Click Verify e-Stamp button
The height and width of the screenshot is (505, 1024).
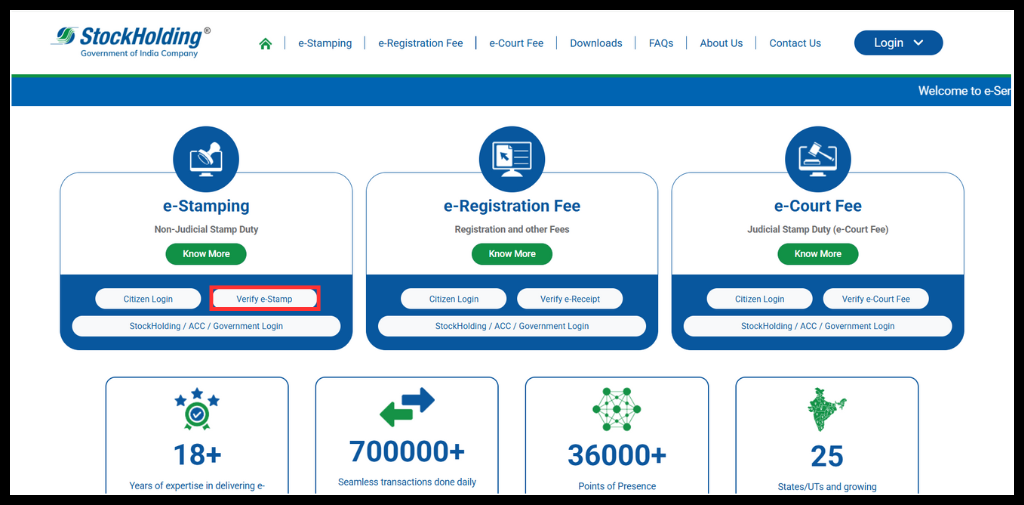tap(264, 299)
